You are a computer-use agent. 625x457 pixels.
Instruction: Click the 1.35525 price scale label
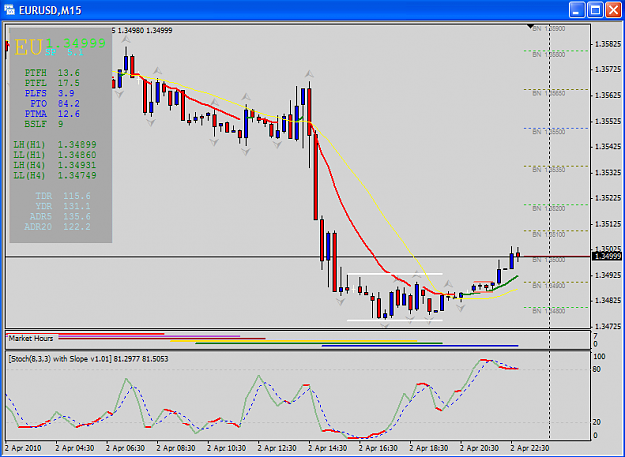(607, 121)
